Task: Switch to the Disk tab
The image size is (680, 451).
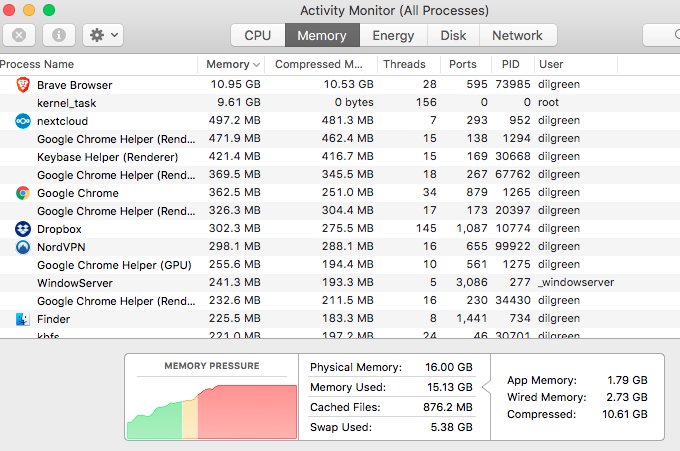Action: tap(453, 35)
